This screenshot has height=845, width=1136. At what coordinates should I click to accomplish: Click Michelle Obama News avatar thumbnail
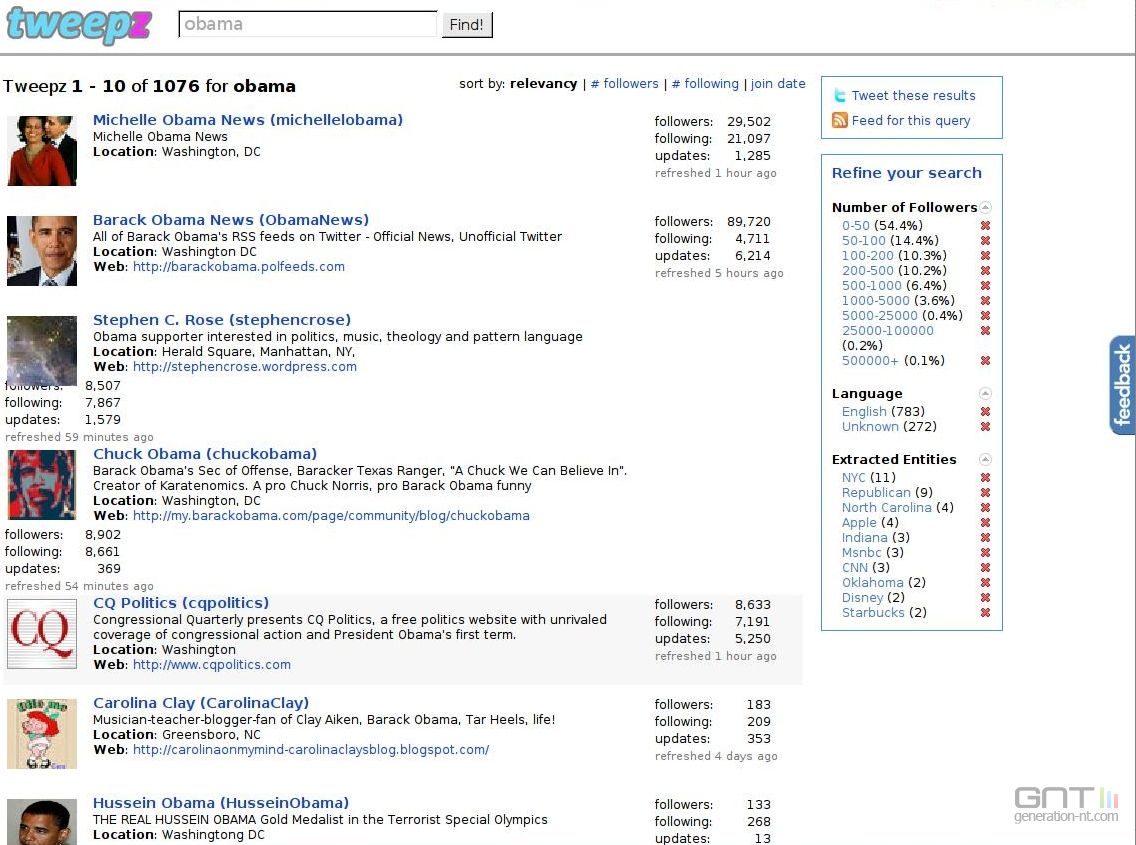(42, 151)
